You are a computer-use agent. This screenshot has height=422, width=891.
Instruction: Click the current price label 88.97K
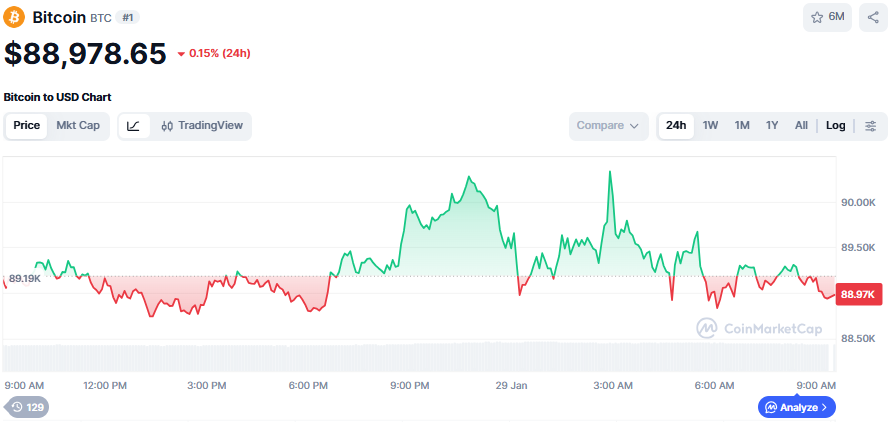[859, 294]
